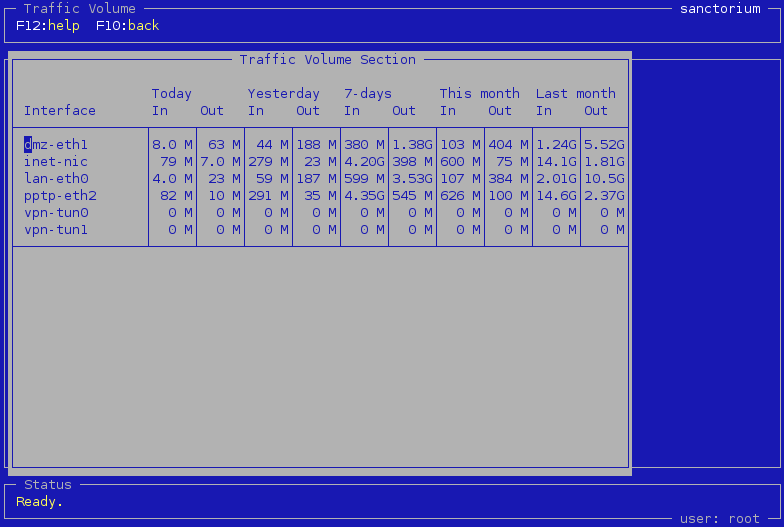Select the pptp-eth2 interface row

click(60, 196)
